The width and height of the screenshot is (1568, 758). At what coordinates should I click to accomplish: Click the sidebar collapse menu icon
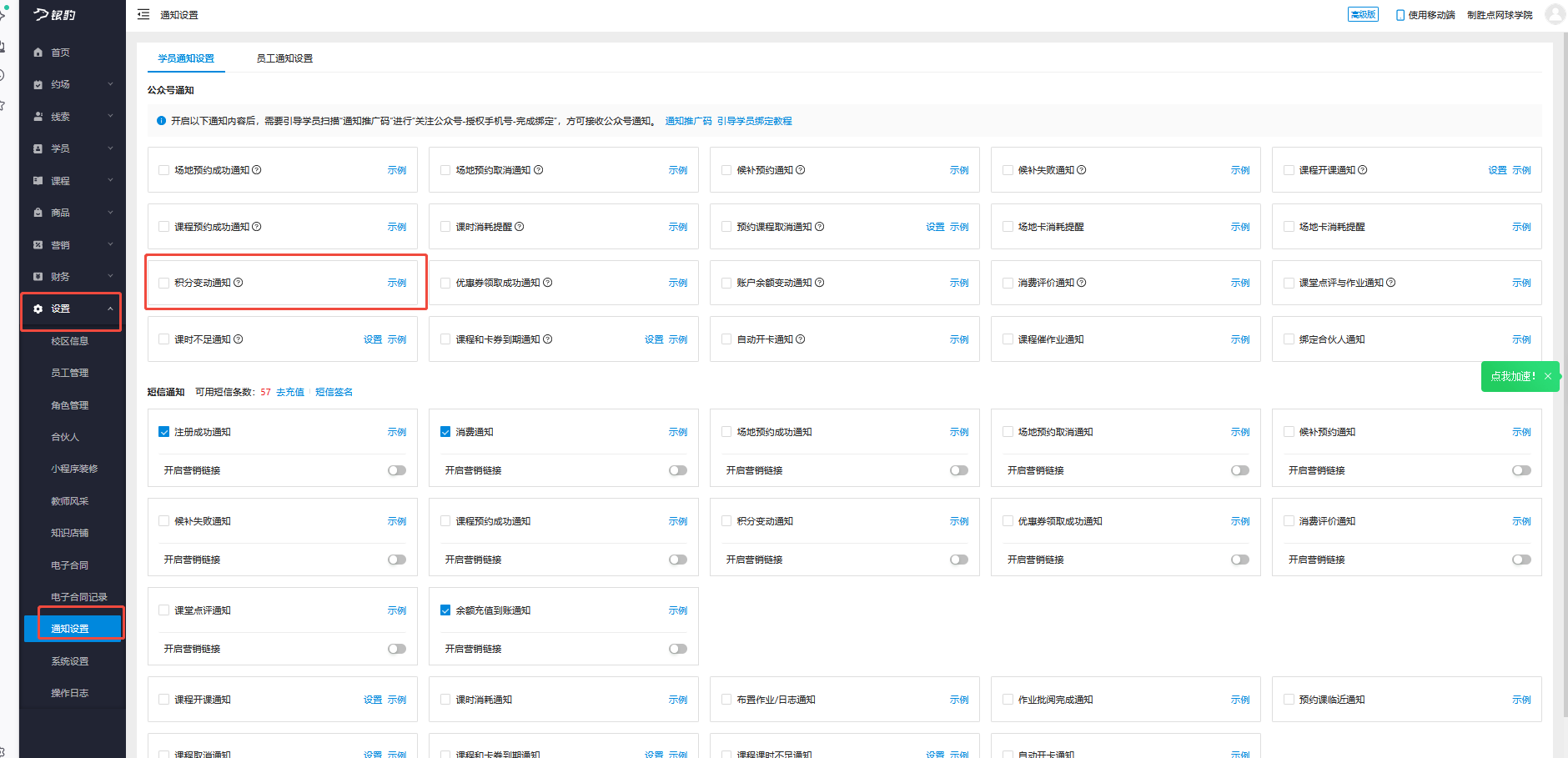143,14
